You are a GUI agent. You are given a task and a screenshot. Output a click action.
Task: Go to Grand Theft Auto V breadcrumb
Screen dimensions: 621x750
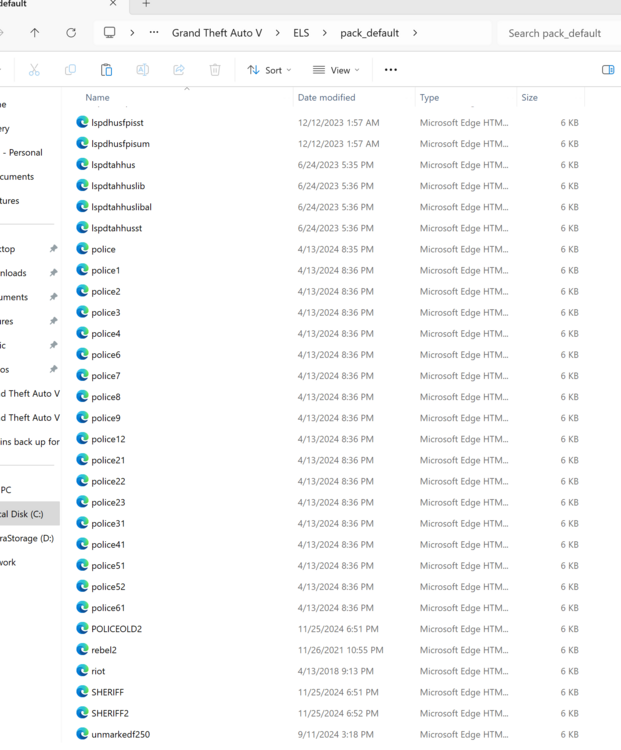217,33
